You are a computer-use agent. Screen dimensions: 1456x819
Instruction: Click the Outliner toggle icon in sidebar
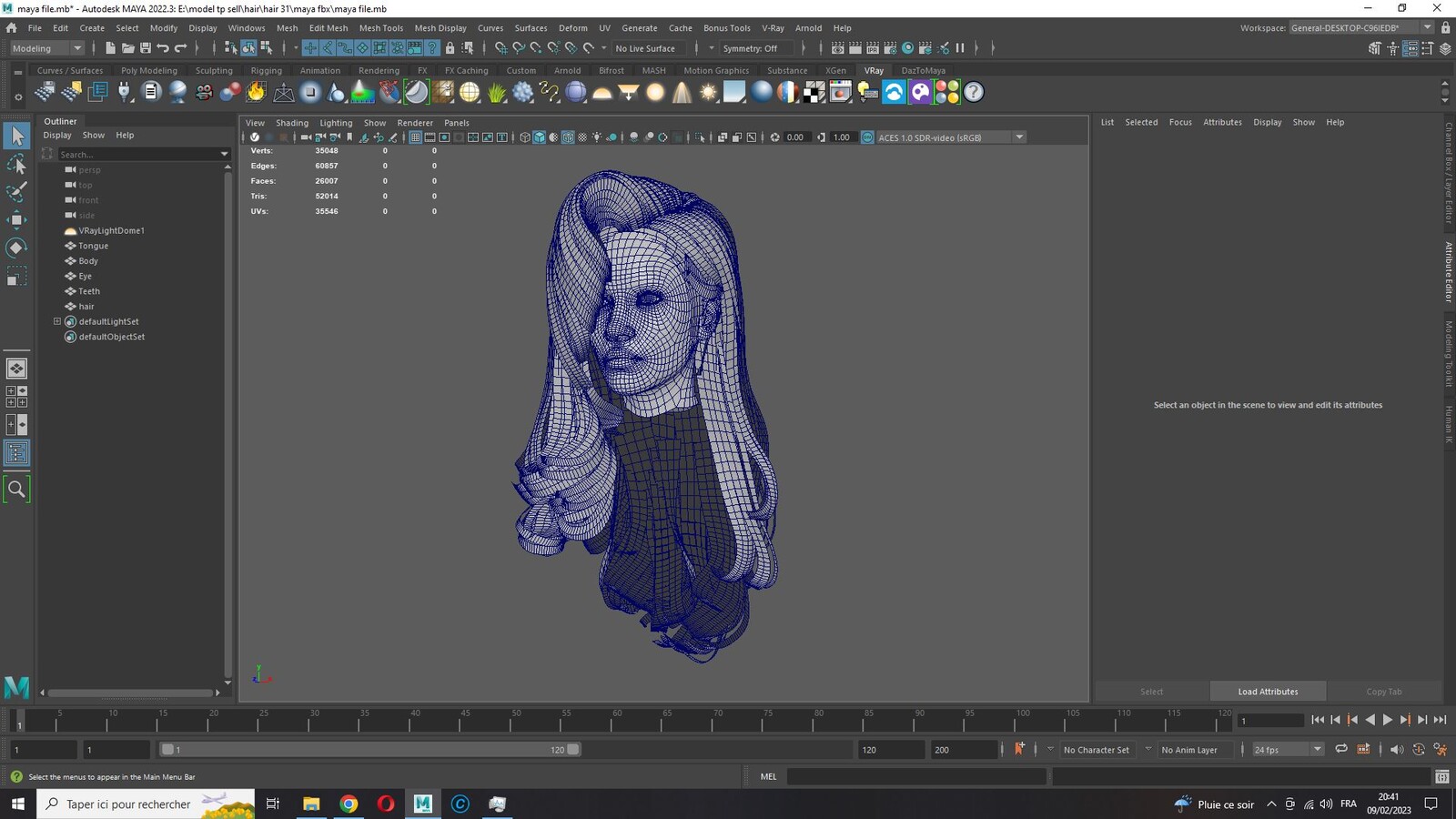16,453
